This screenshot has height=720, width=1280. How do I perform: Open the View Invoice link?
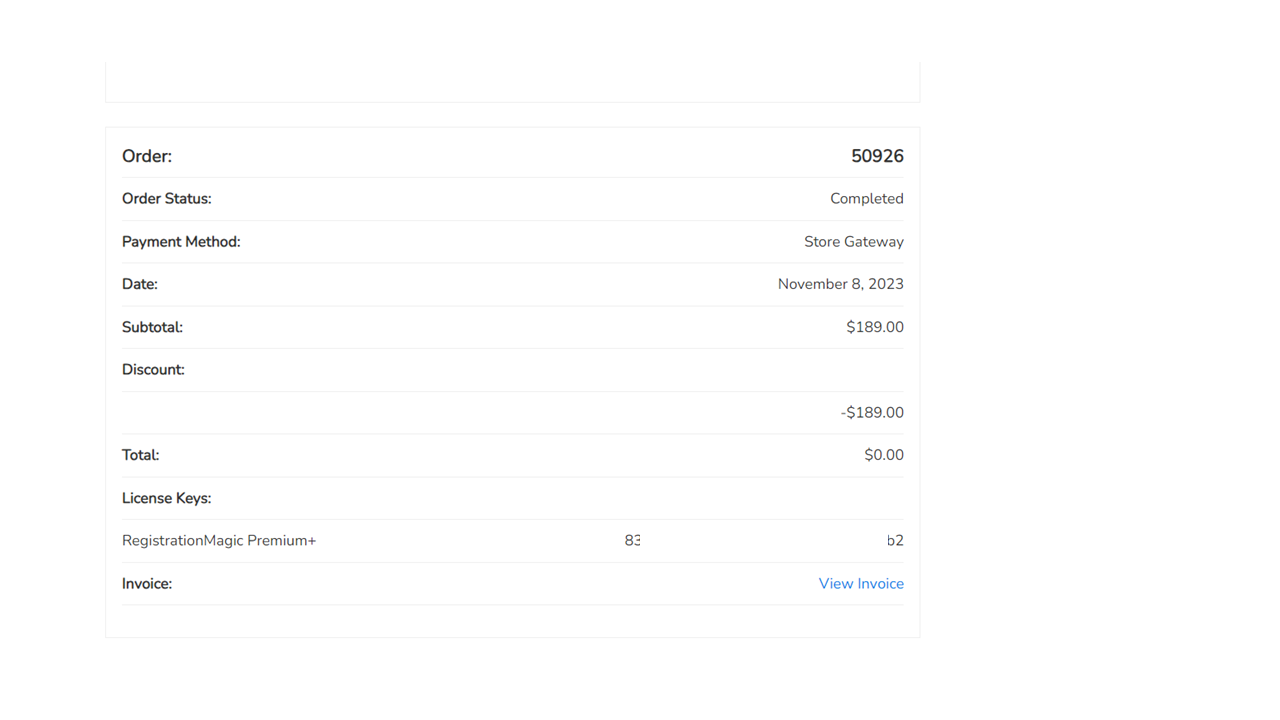tap(860, 584)
